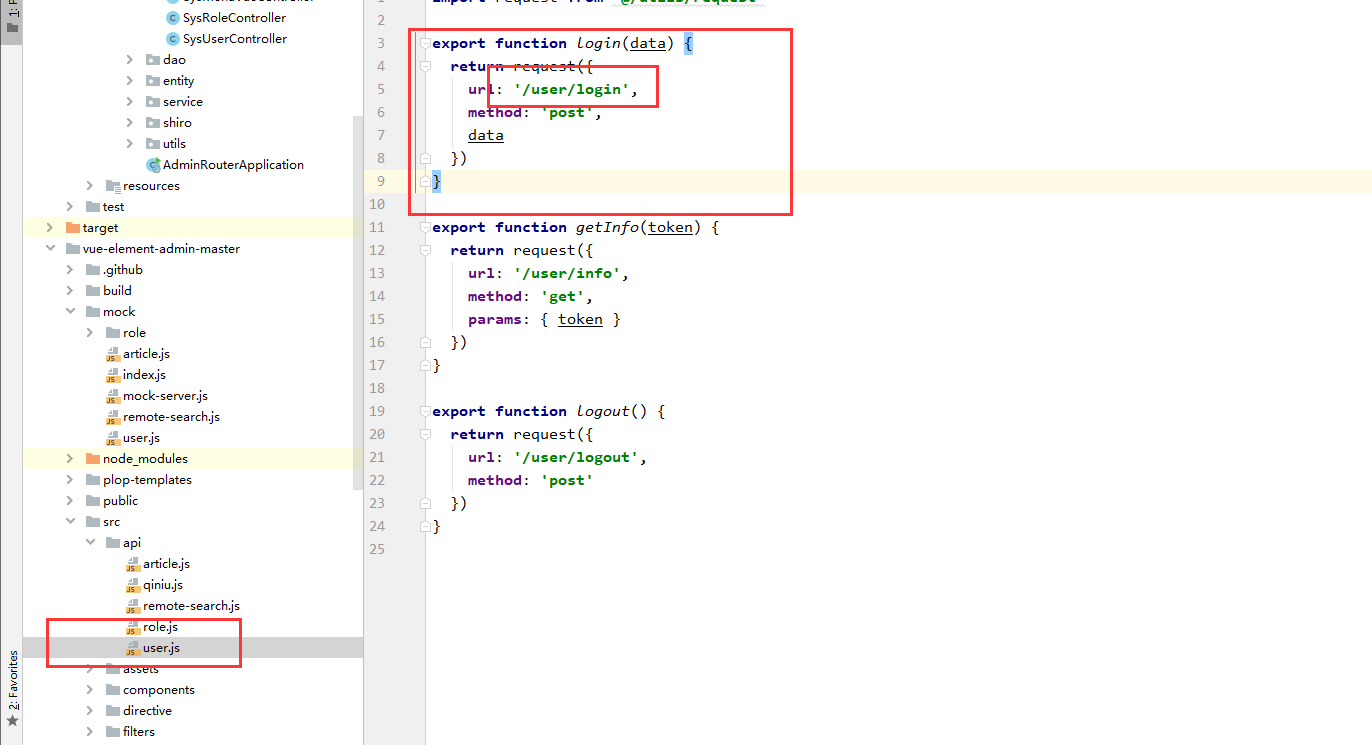Click the node_modules folder icon
Screen dimensions: 1372x745
pyautogui.click(x=93, y=459)
